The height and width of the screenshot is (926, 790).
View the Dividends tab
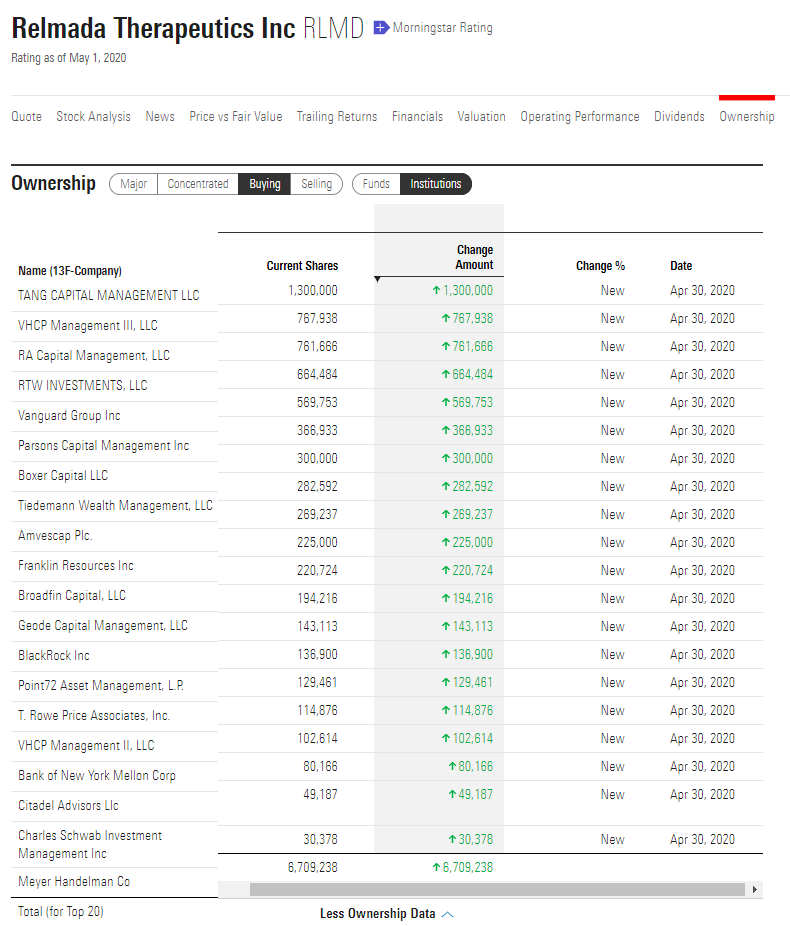679,116
